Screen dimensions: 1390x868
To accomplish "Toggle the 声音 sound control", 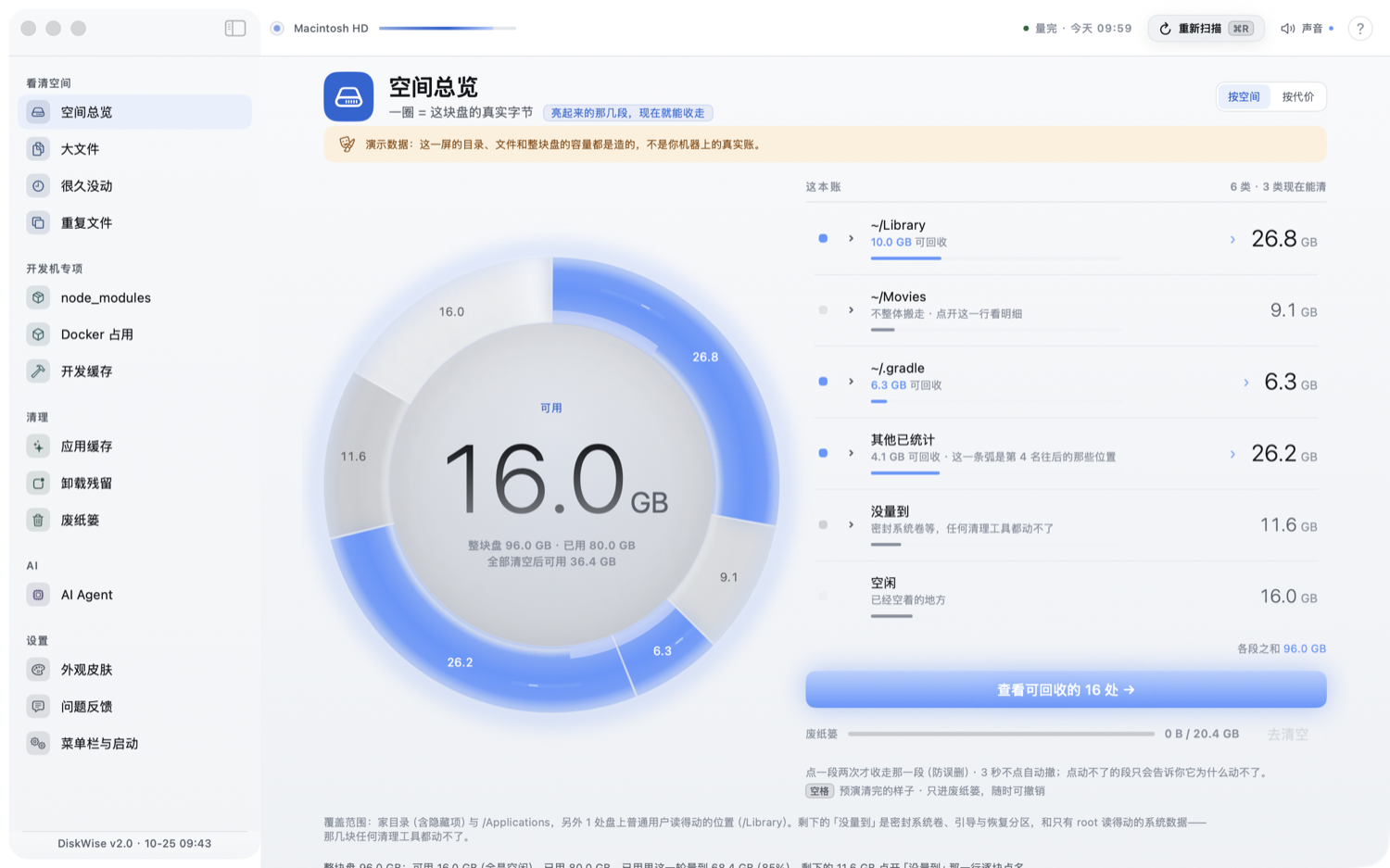I will [1307, 29].
